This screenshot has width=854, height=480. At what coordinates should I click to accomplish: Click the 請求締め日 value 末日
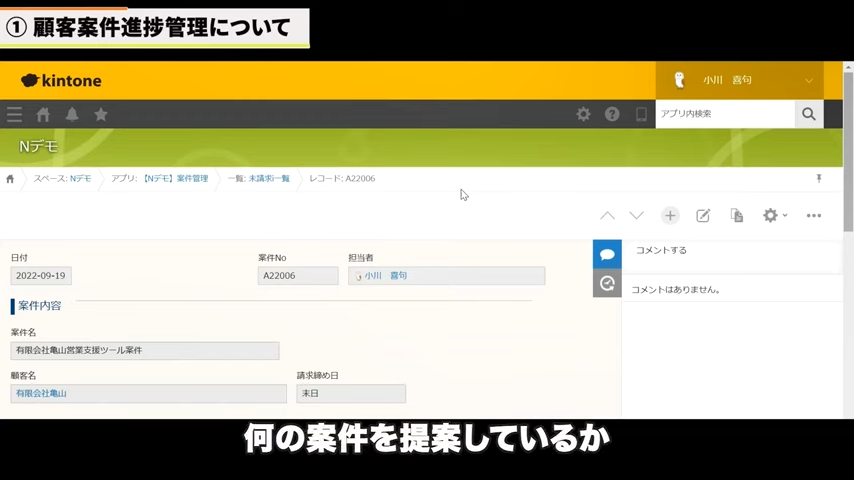coord(351,393)
